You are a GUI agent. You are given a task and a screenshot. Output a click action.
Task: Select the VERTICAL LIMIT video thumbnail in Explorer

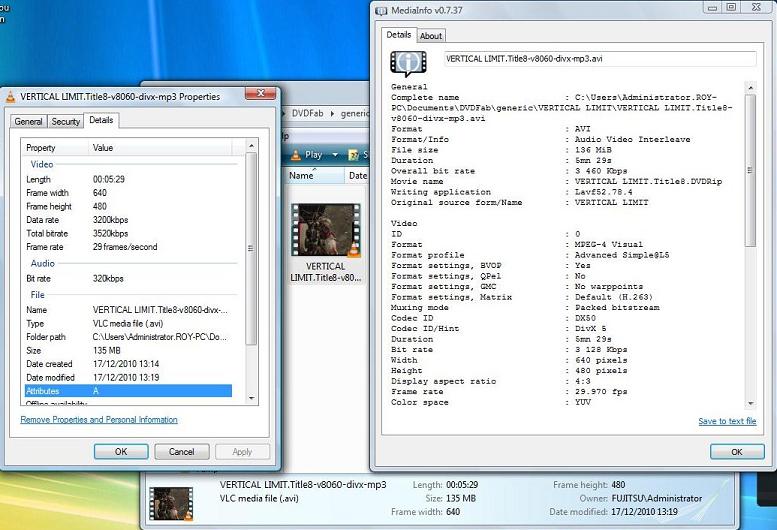(326, 230)
